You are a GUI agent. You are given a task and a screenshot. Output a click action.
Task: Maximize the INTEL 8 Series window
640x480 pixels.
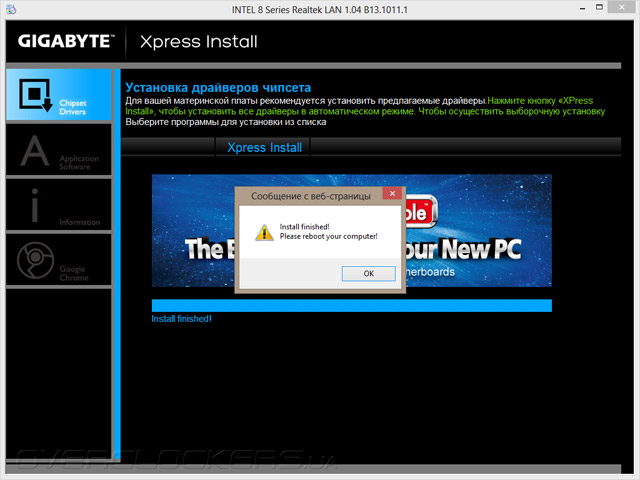599,7
